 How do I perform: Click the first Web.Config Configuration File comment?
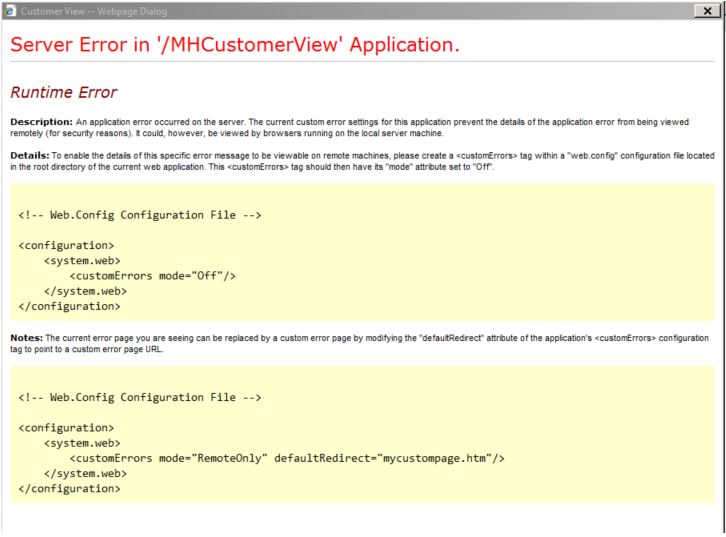point(140,214)
